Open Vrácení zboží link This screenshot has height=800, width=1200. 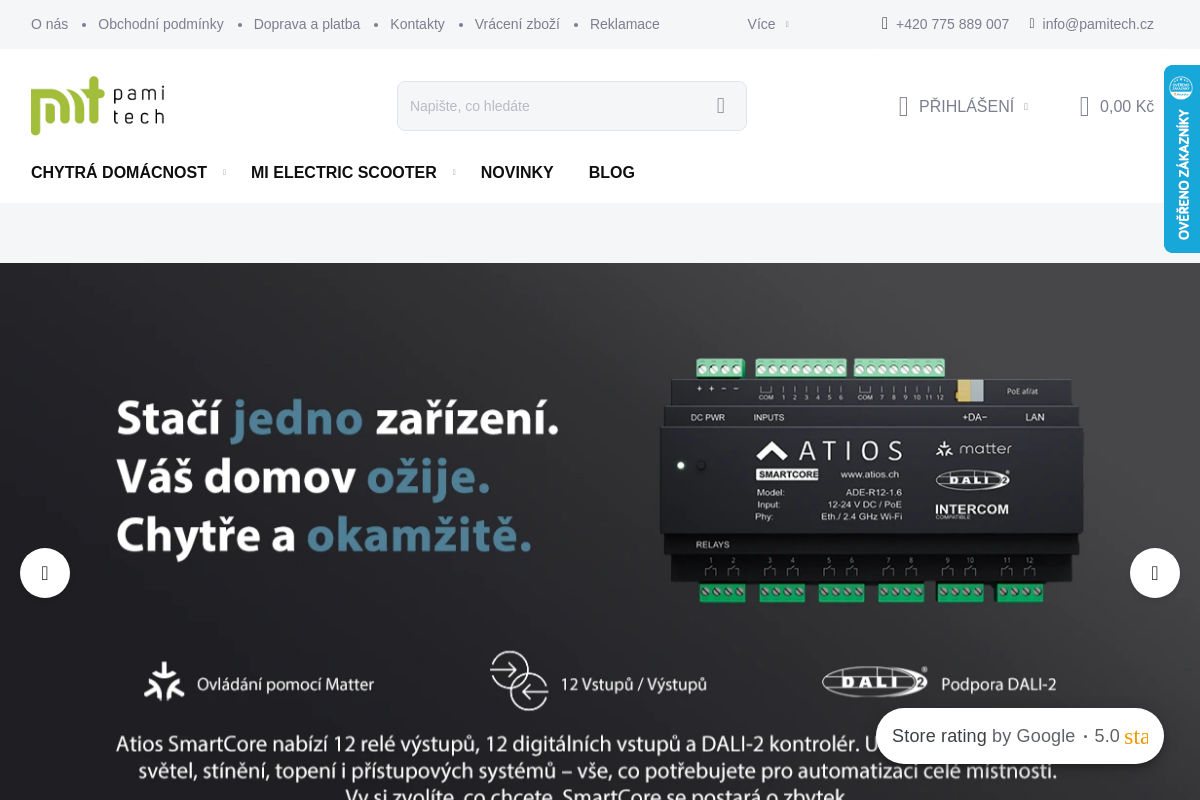[x=517, y=24]
